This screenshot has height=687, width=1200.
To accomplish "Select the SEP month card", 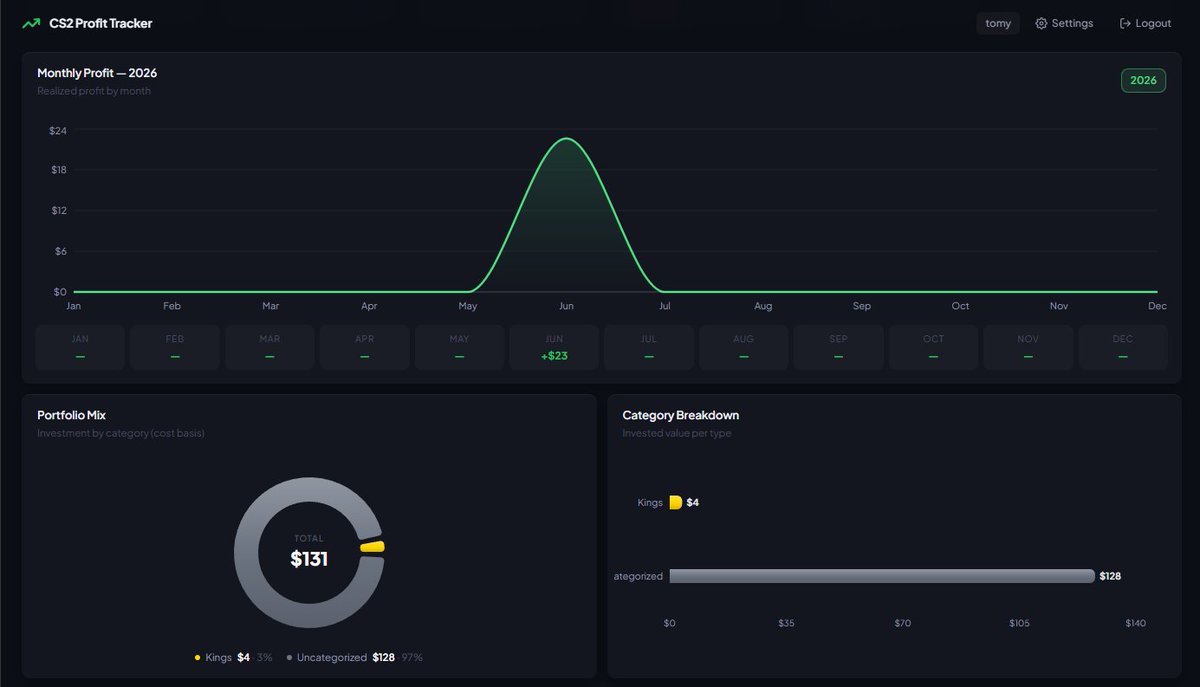I will point(839,347).
